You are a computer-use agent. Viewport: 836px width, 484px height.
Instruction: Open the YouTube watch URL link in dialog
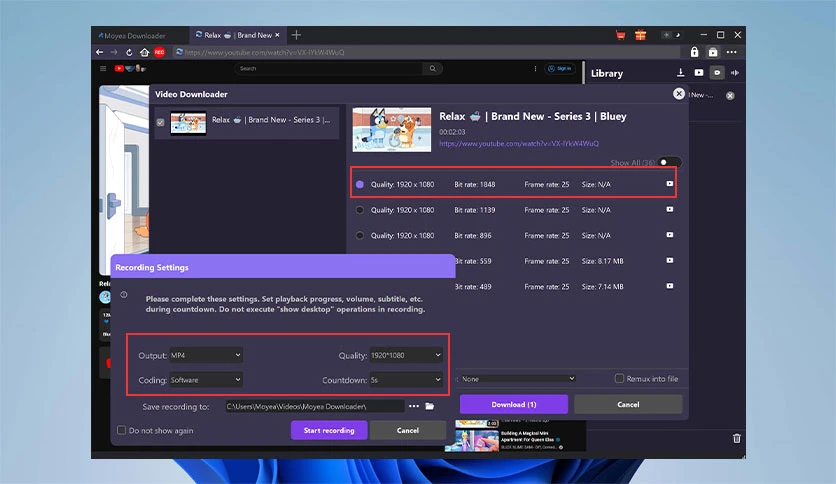tap(519, 143)
